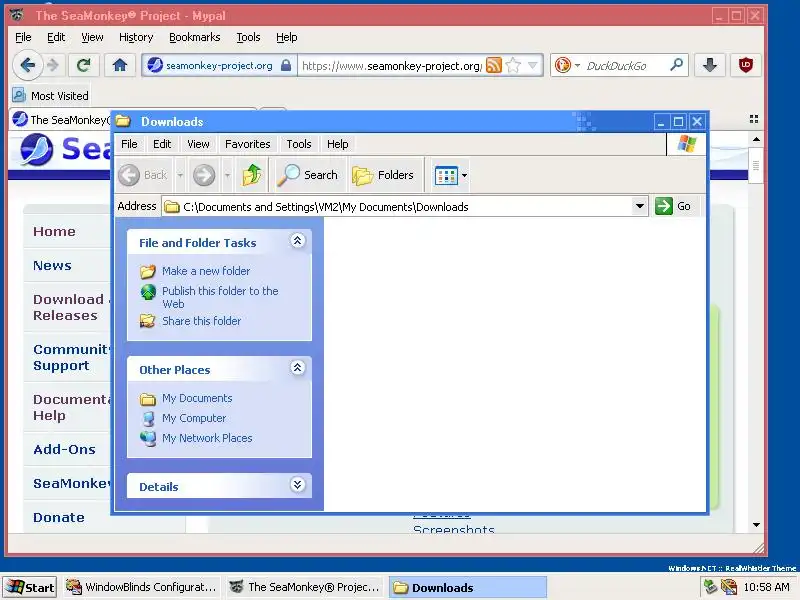This screenshot has width=800, height=600.
Task: Click the Go button in Explorer
Action: point(673,206)
